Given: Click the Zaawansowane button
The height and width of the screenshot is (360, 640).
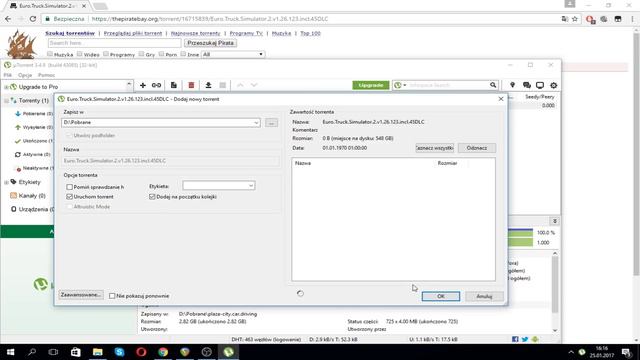Looking at the screenshot, I should pos(81,295).
